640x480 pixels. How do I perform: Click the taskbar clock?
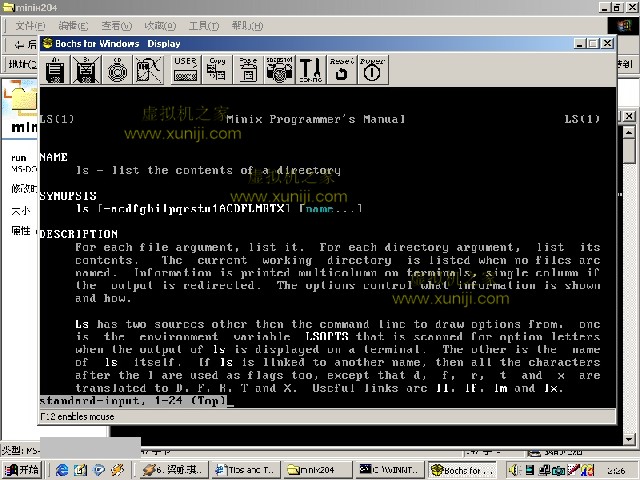tap(616, 471)
